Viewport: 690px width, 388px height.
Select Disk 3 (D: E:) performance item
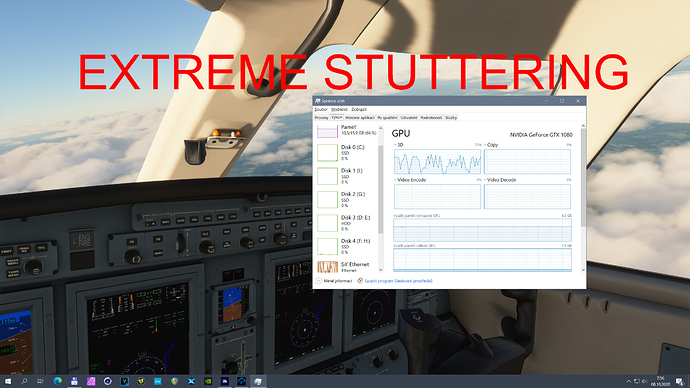pyautogui.click(x=346, y=223)
